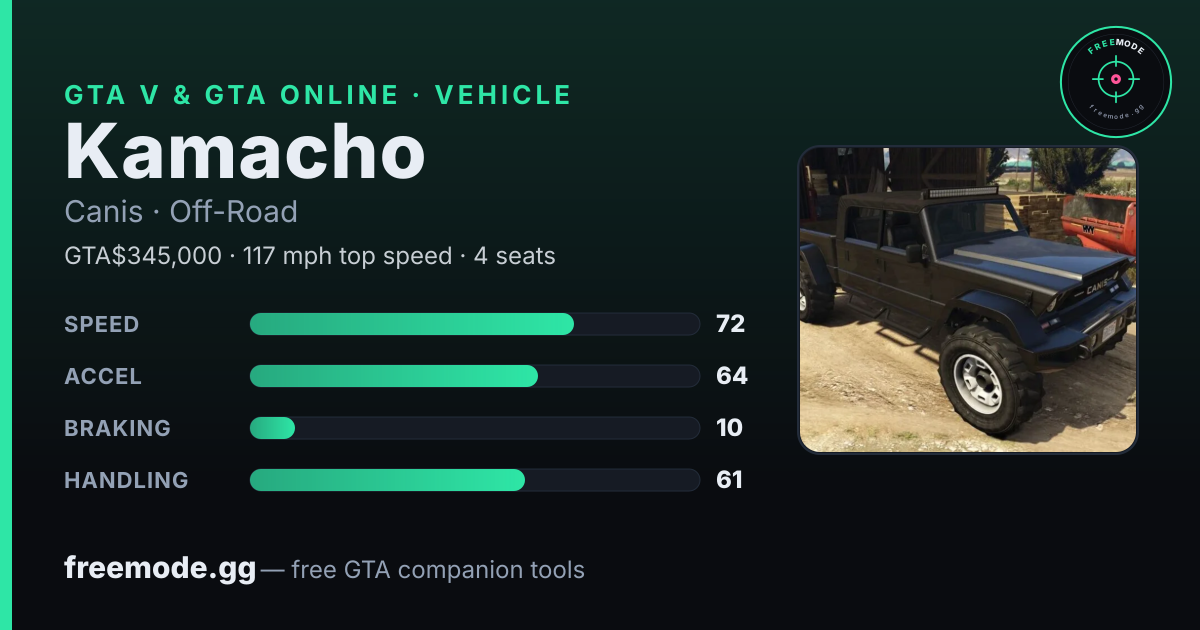
Task: Open the Kamacho vehicle photo
Action: [967, 300]
